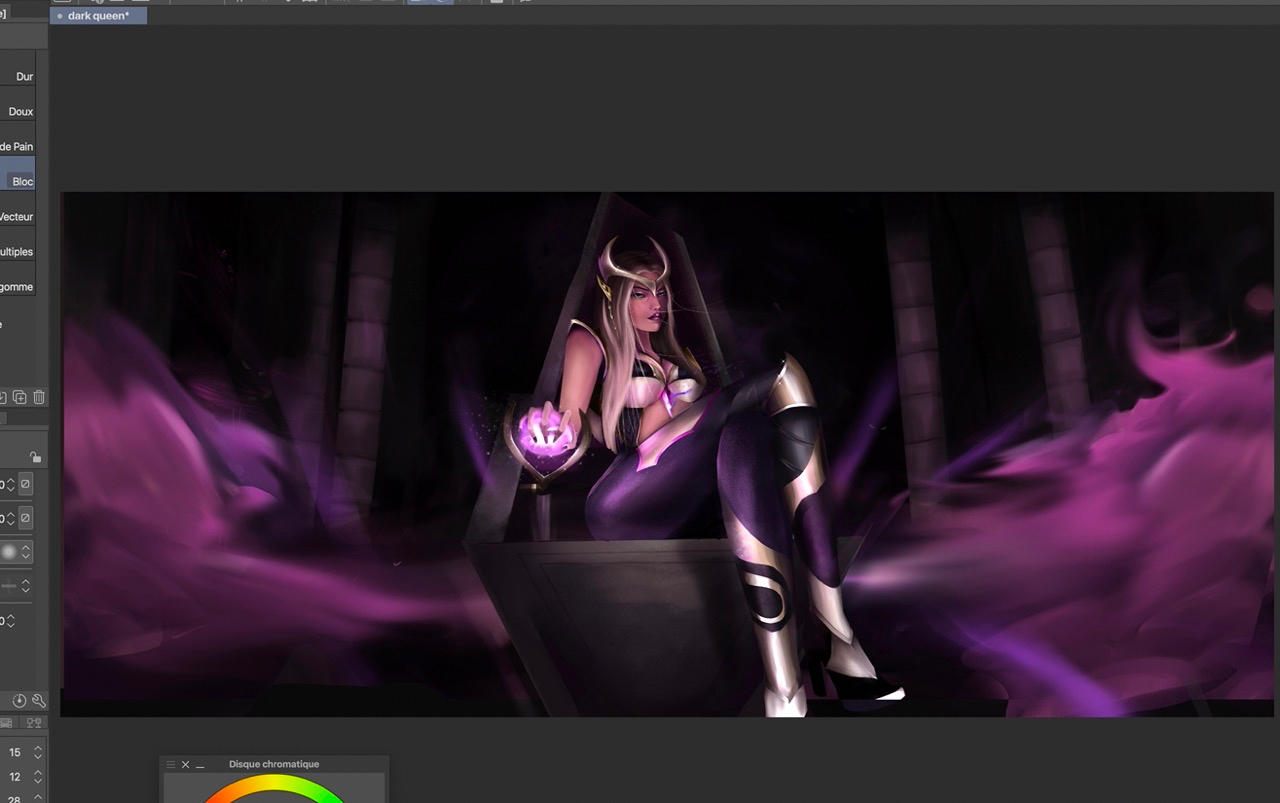Viewport: 1280px width, 803px height.
Task: Minimize the Disque chromatique floating panel
Action: click(200, 765)
